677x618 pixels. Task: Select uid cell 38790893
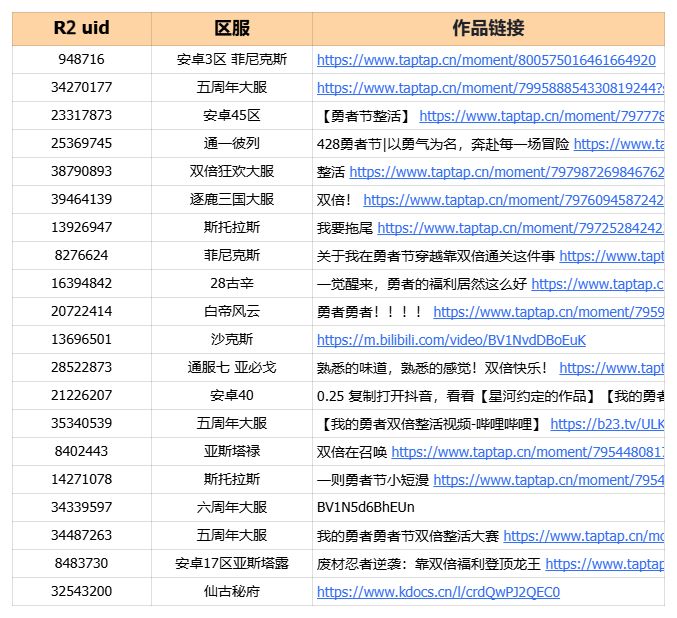(x=82, y=172)
